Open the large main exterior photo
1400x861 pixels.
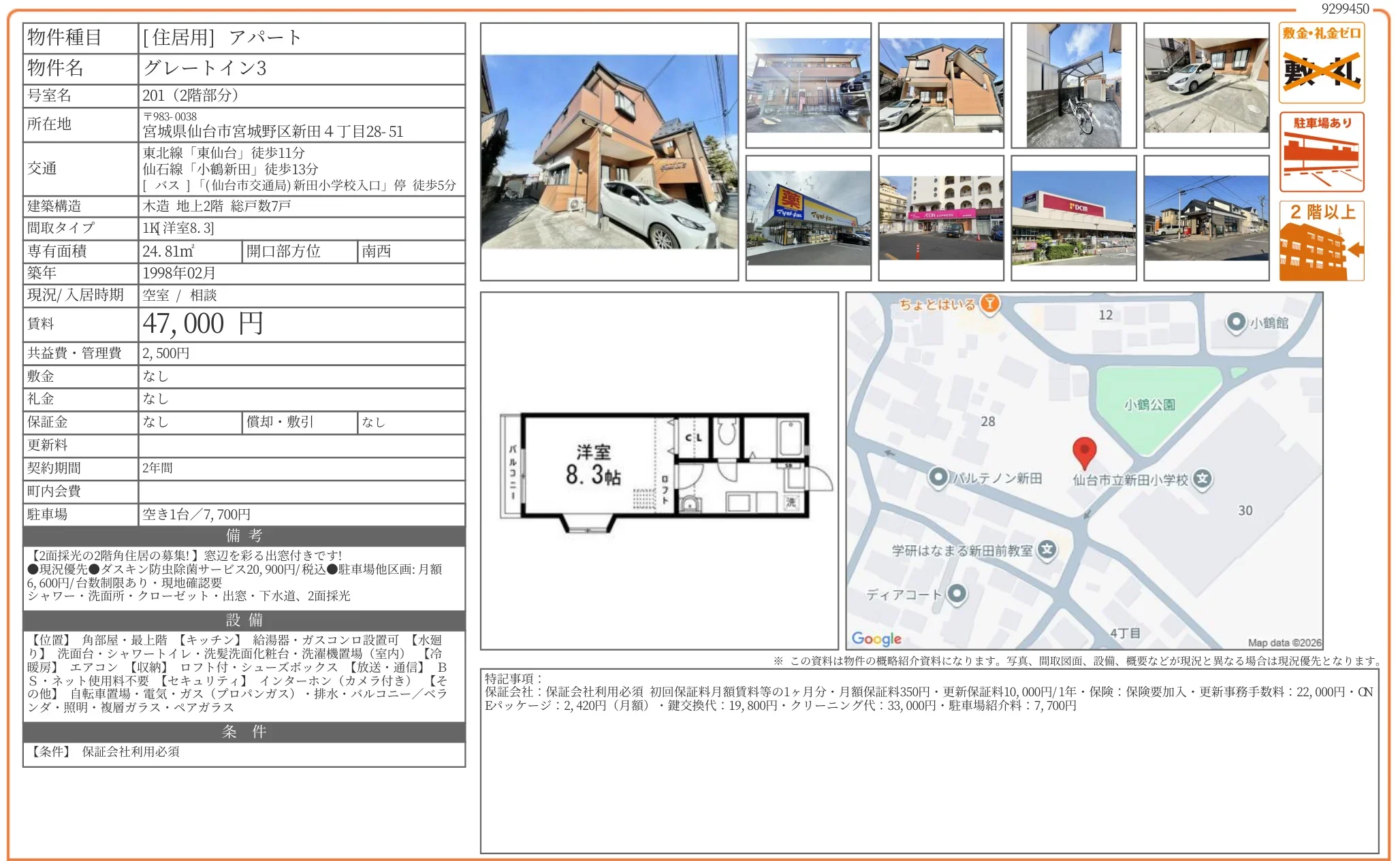coord(609,152)
